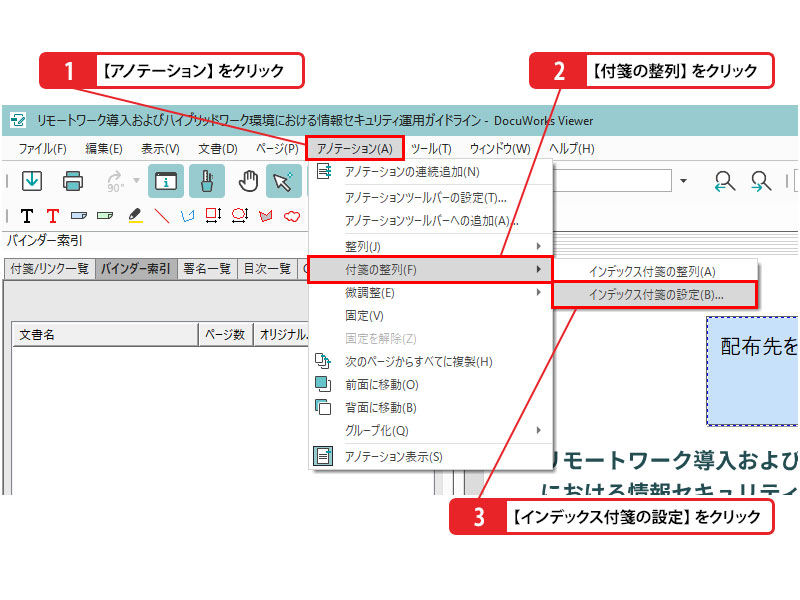800x600 pixels.
Task: Choose アノテーションツールバーの設定(T)... item
Action: [x=431, y=197]
